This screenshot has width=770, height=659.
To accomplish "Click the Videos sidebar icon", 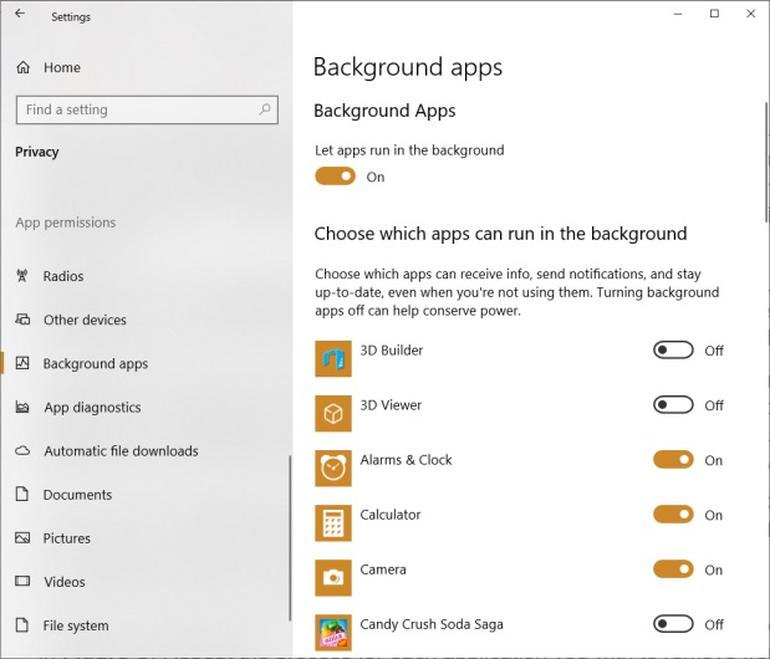I will pyautogui.click(x=23, y=581).
